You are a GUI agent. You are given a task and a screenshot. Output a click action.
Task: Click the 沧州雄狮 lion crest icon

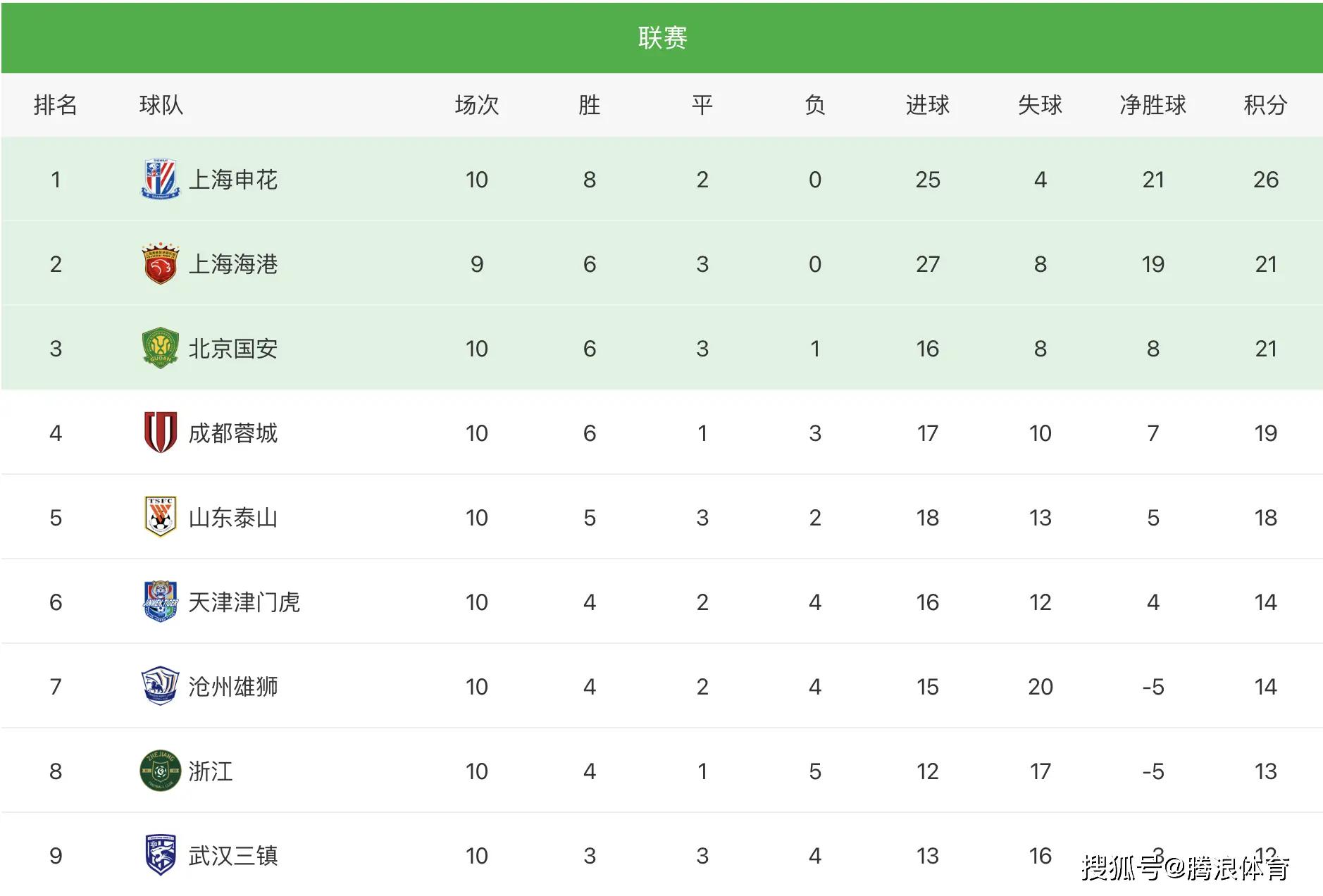160,686
